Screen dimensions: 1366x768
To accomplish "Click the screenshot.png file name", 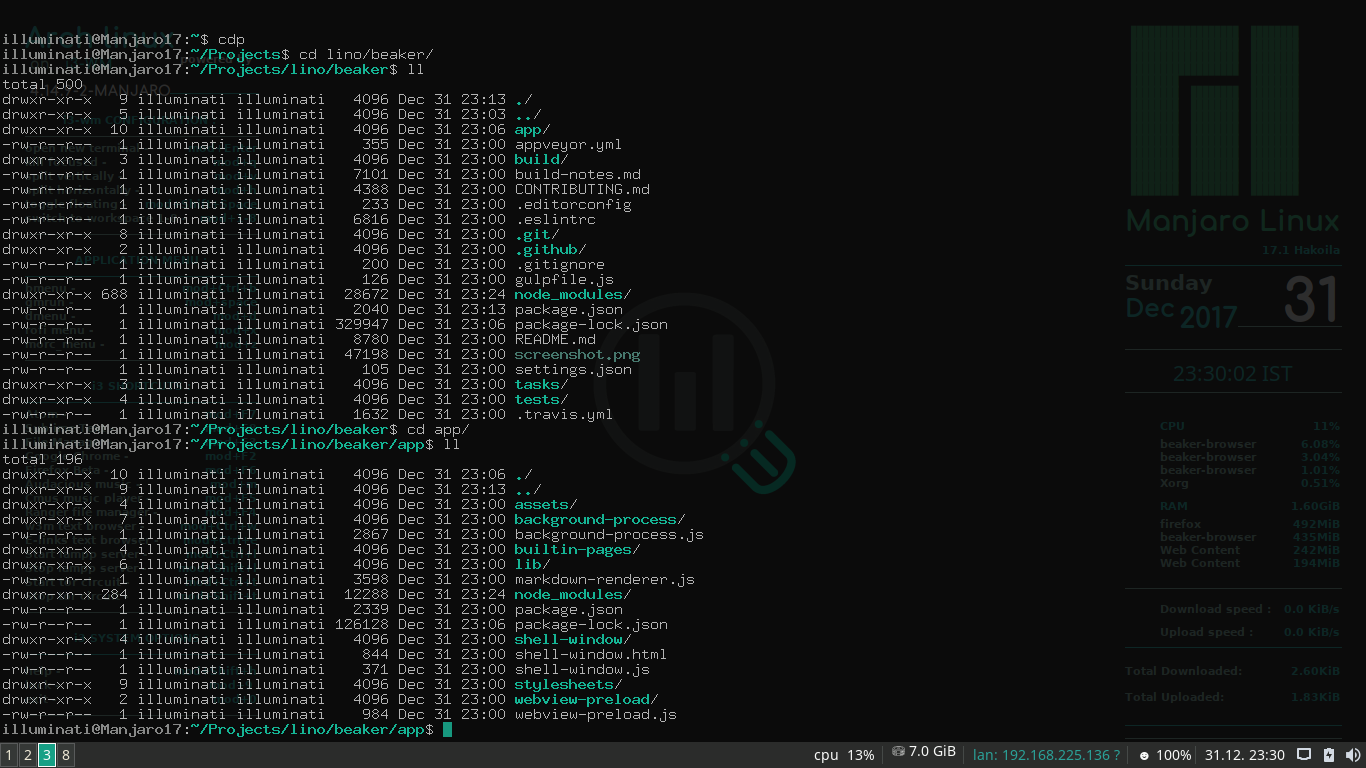I will click(x=577, y=355).
